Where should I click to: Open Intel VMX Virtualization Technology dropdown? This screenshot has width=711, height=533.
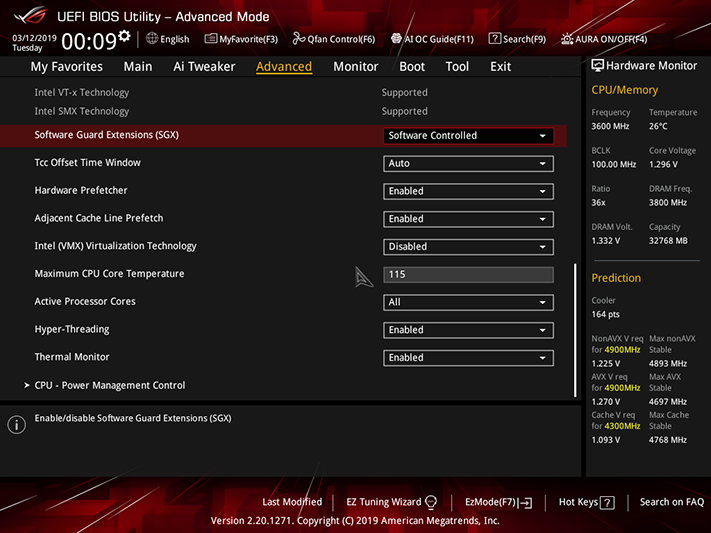point(468,246)
